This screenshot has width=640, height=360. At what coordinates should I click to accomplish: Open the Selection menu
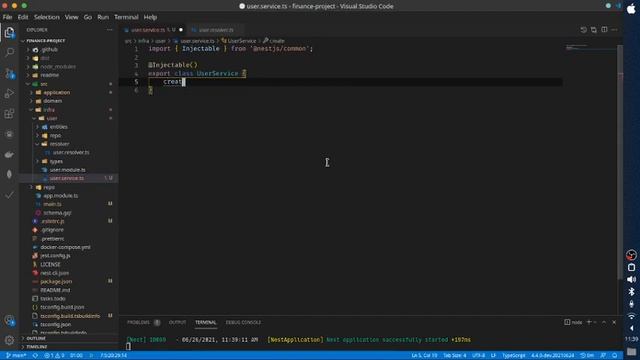click(x=47, y=17)
